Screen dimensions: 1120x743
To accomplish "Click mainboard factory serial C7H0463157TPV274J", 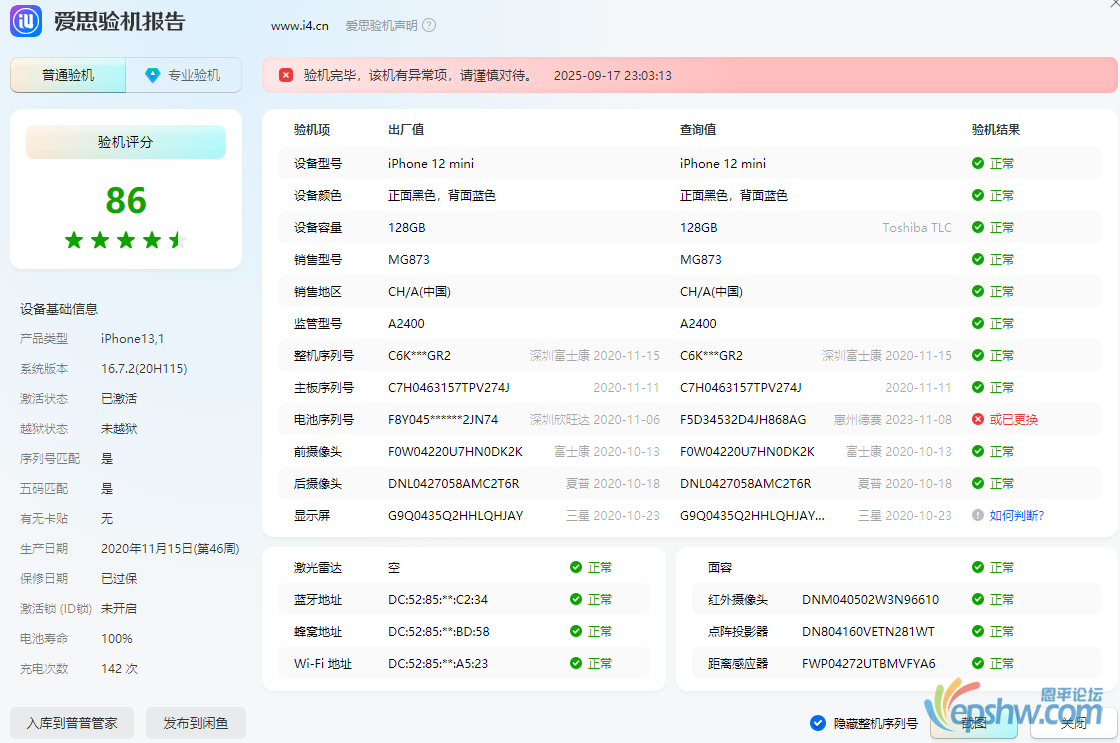I will point(449,387).
